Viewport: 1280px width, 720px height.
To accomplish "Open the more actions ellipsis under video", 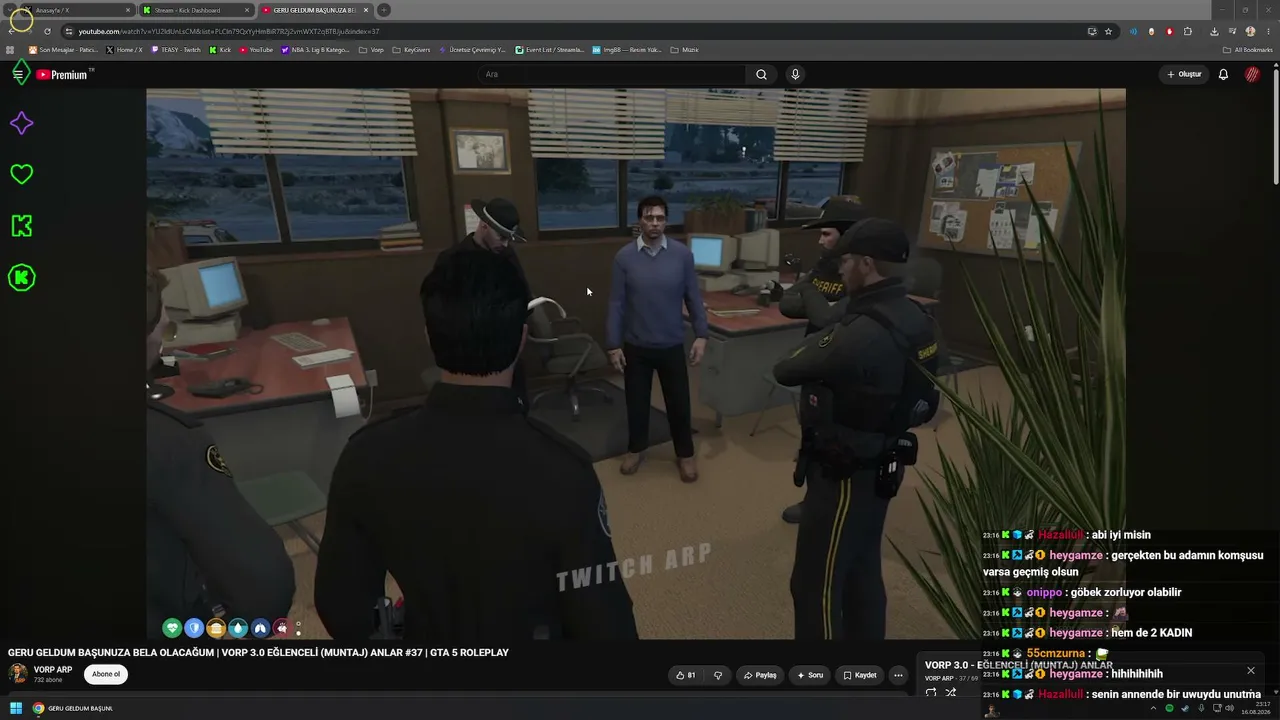I will point(898,675).
